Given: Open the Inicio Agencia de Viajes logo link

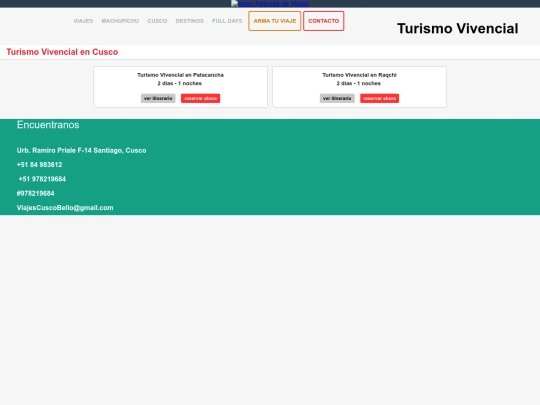Looking at the screenshot, I should pyautogui.click(x=270, y=4).
